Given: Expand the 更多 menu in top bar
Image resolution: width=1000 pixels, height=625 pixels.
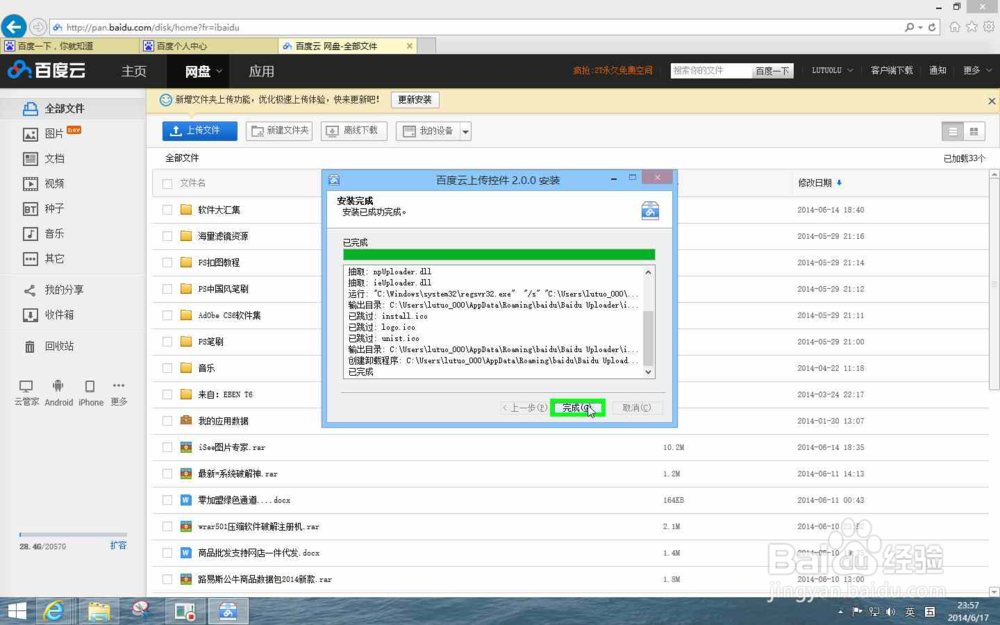Looking at the screenshot, I should pos(977,70).
